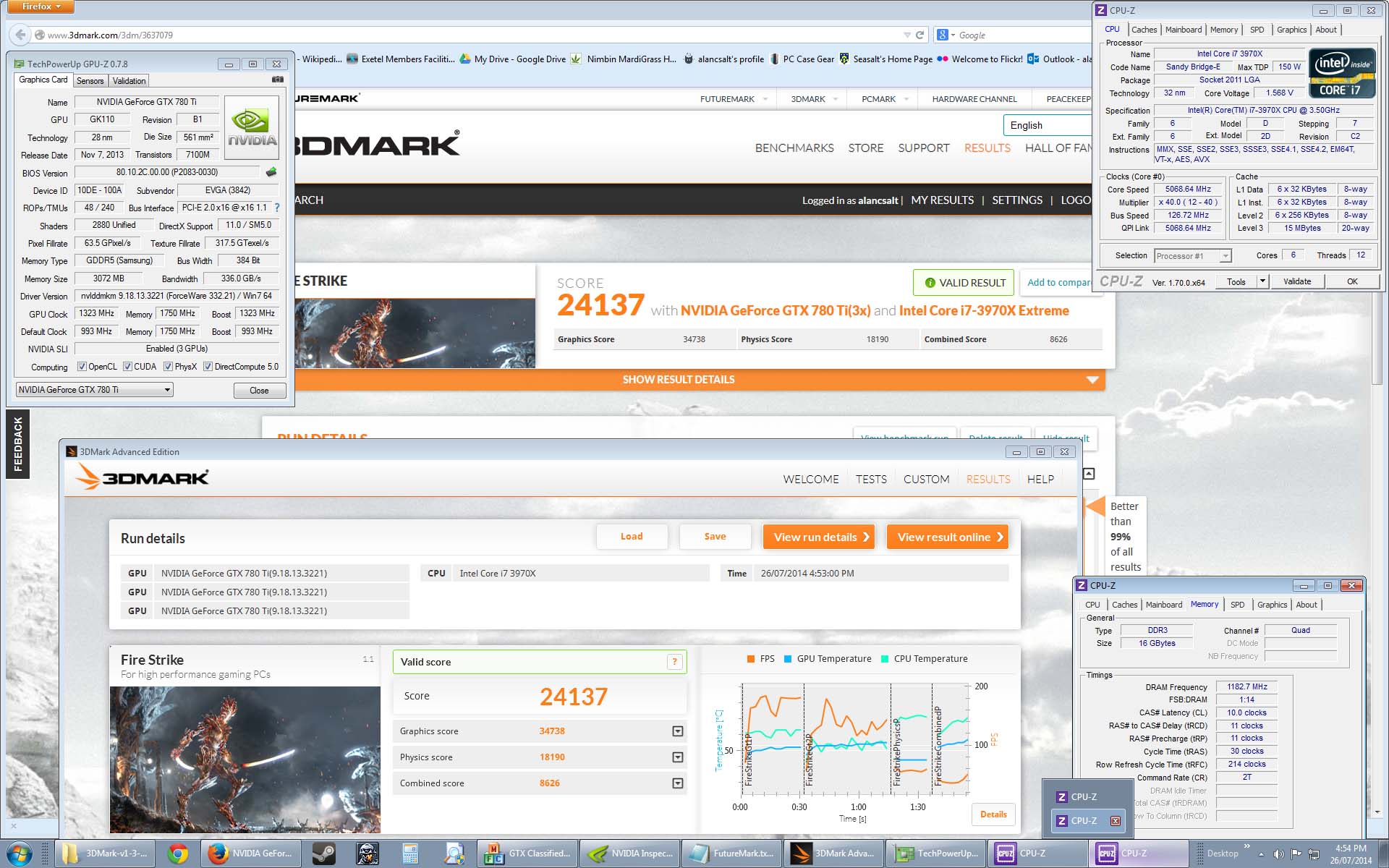Open GPU selection dropdown in GPU-Z

95,390
